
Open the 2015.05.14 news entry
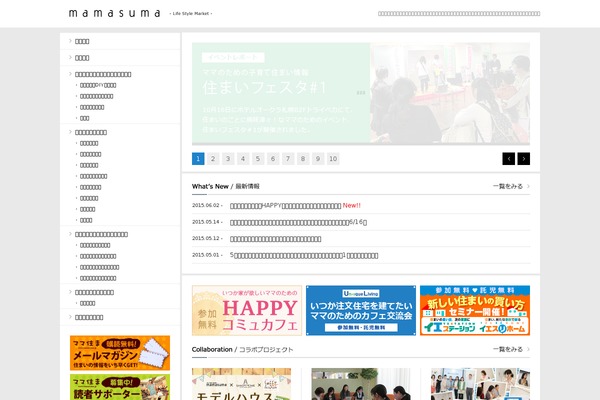(298, 222)
